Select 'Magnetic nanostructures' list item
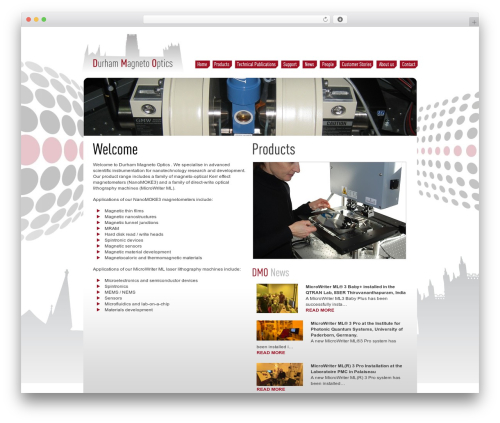Screen dimensions: 500x423 point(130,217)
